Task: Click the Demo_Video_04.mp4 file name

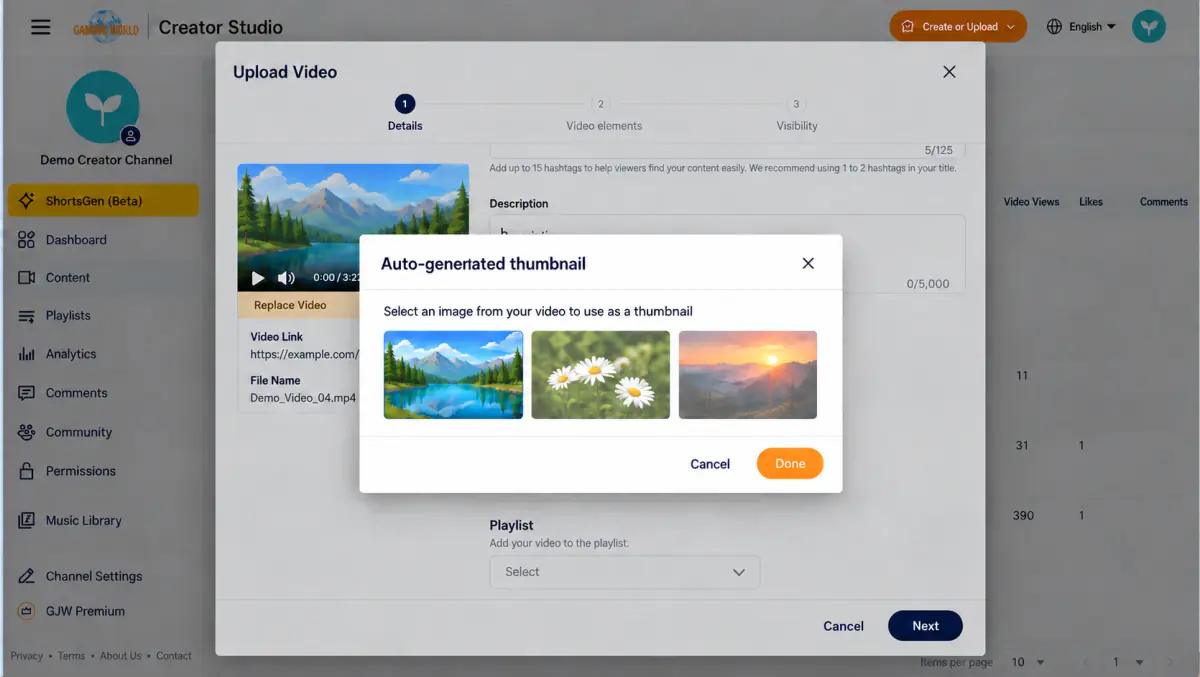Action: coord(303,398)
